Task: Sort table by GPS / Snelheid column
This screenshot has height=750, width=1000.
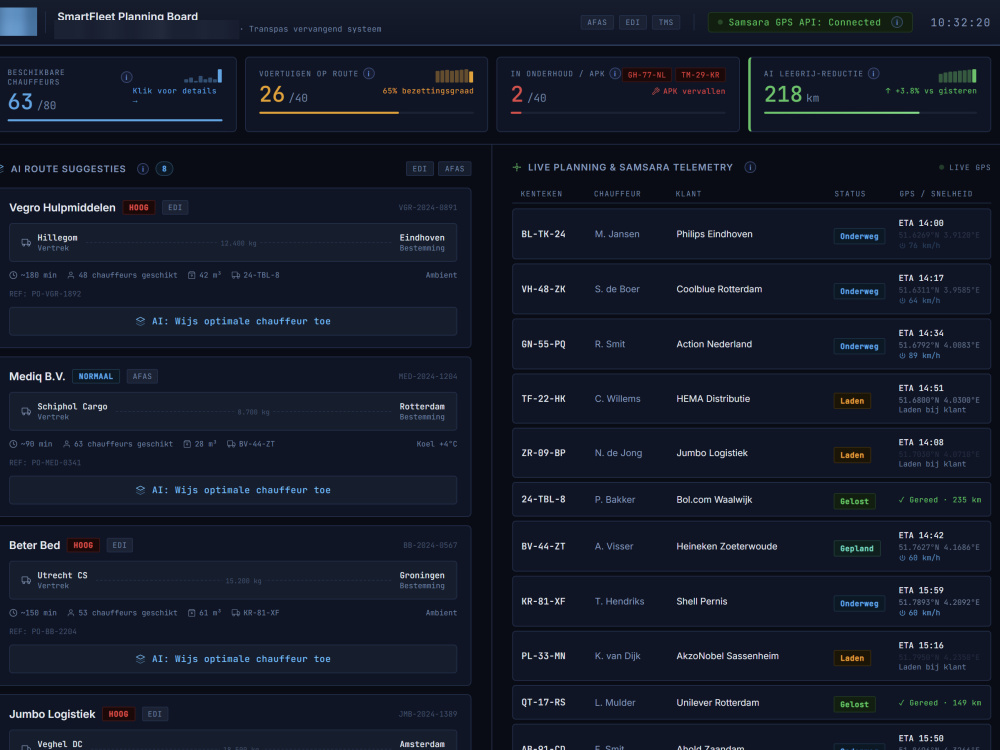Action: 936,194
